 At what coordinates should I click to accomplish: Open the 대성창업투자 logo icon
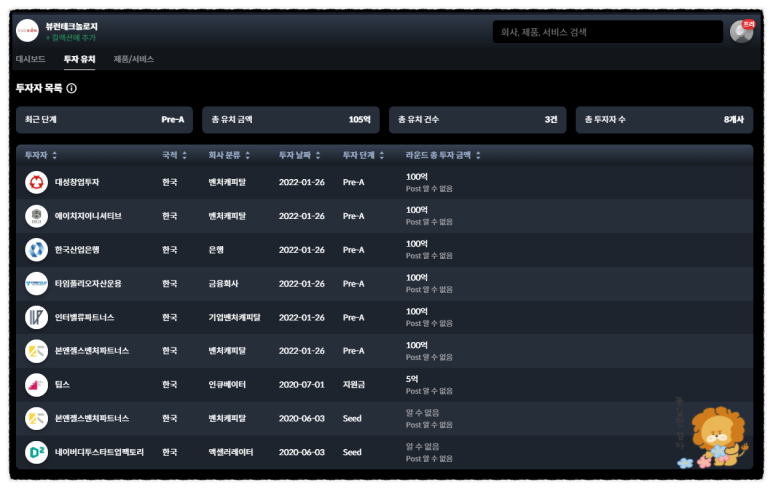(x=36, y=182)
